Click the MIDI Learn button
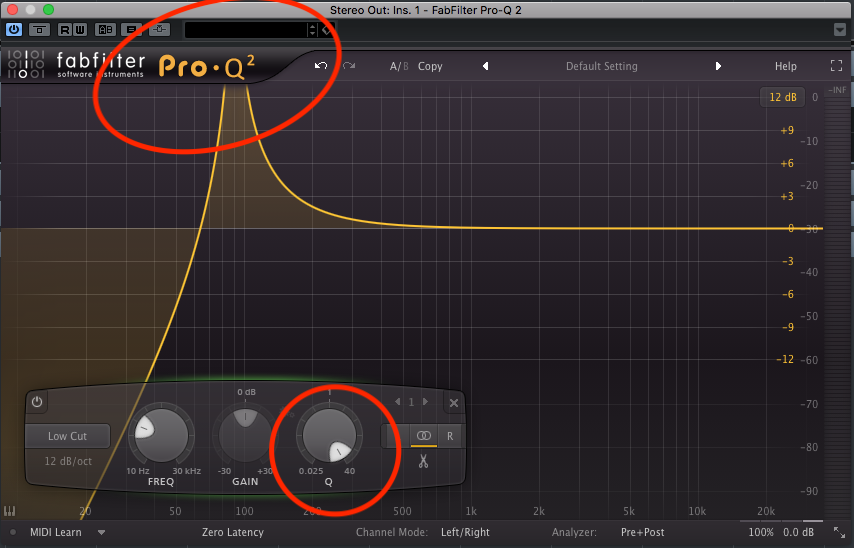 pos(56,532)
